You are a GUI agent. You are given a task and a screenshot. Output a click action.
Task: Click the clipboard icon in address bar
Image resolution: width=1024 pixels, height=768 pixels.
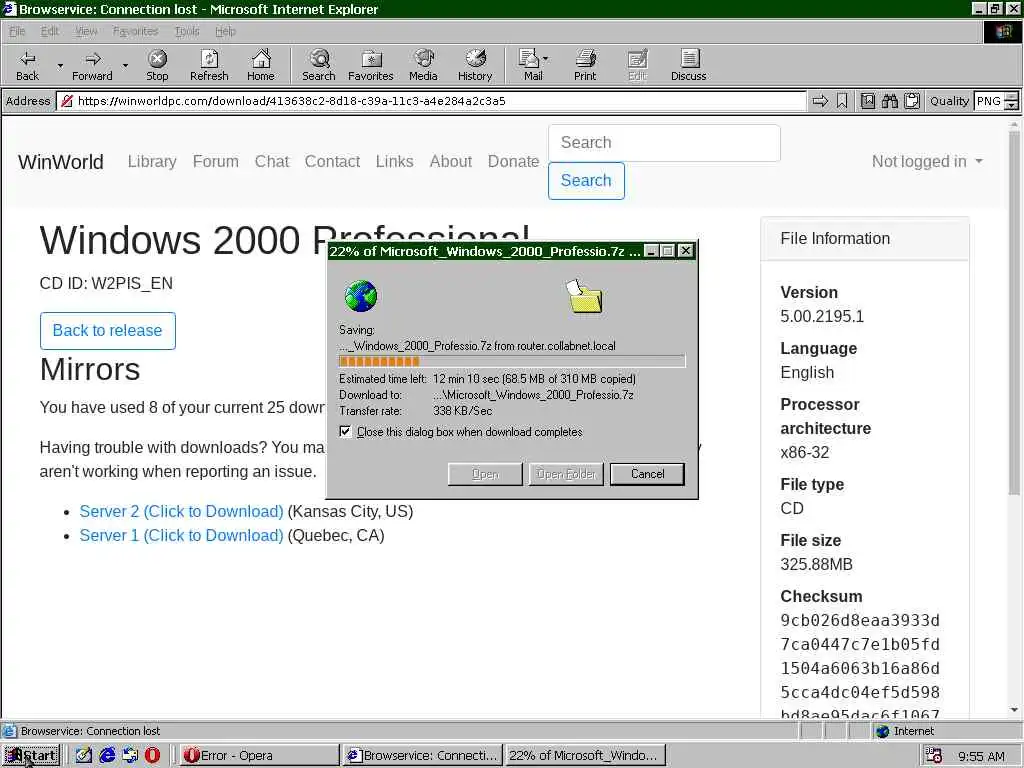pyautogui.click(x=912, y=101)
